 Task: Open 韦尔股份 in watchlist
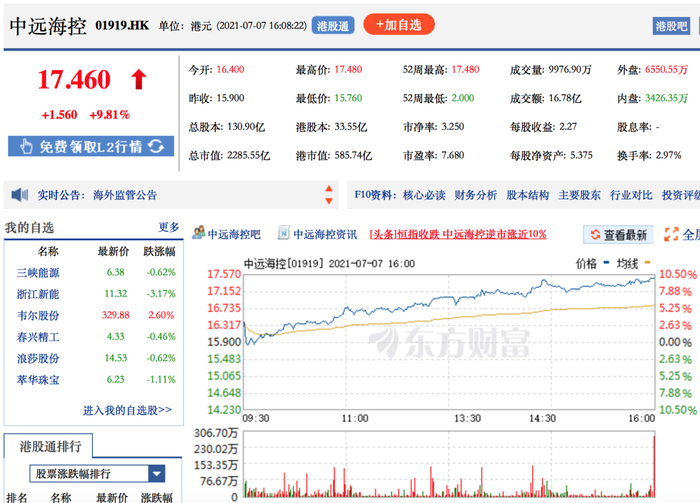38,316
